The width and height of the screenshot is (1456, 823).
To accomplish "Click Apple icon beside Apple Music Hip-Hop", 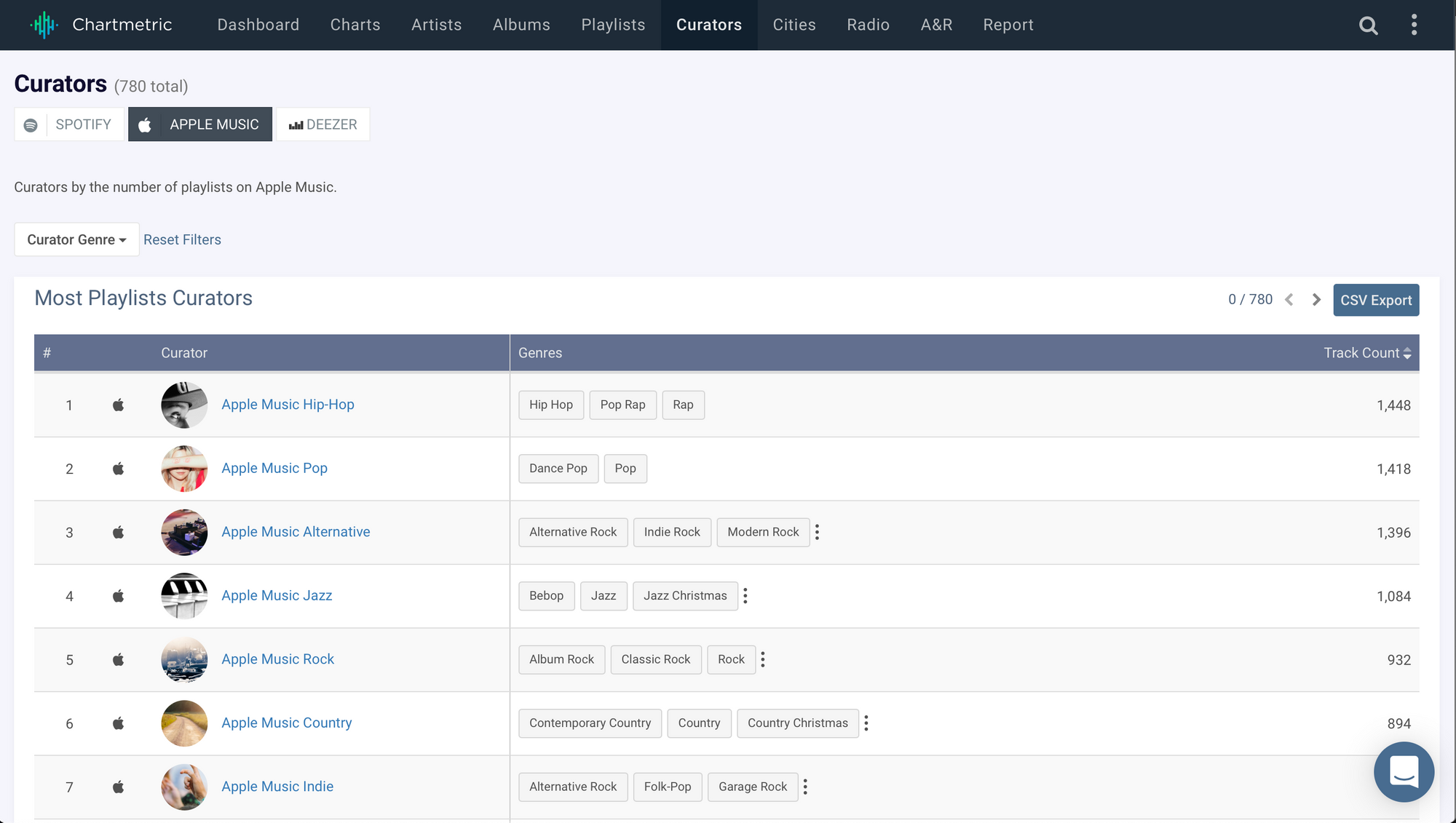I will click(x=119, y=405).
